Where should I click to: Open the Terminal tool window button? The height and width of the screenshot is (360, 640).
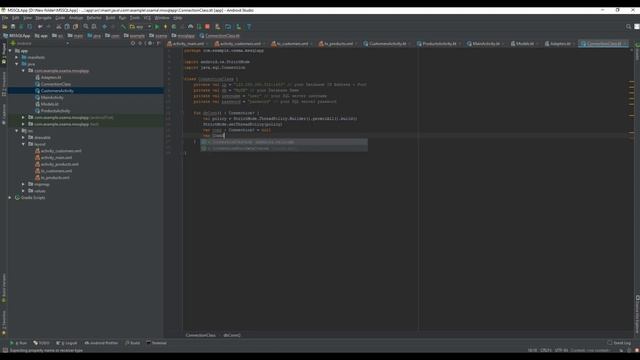(x=157, y=343)
